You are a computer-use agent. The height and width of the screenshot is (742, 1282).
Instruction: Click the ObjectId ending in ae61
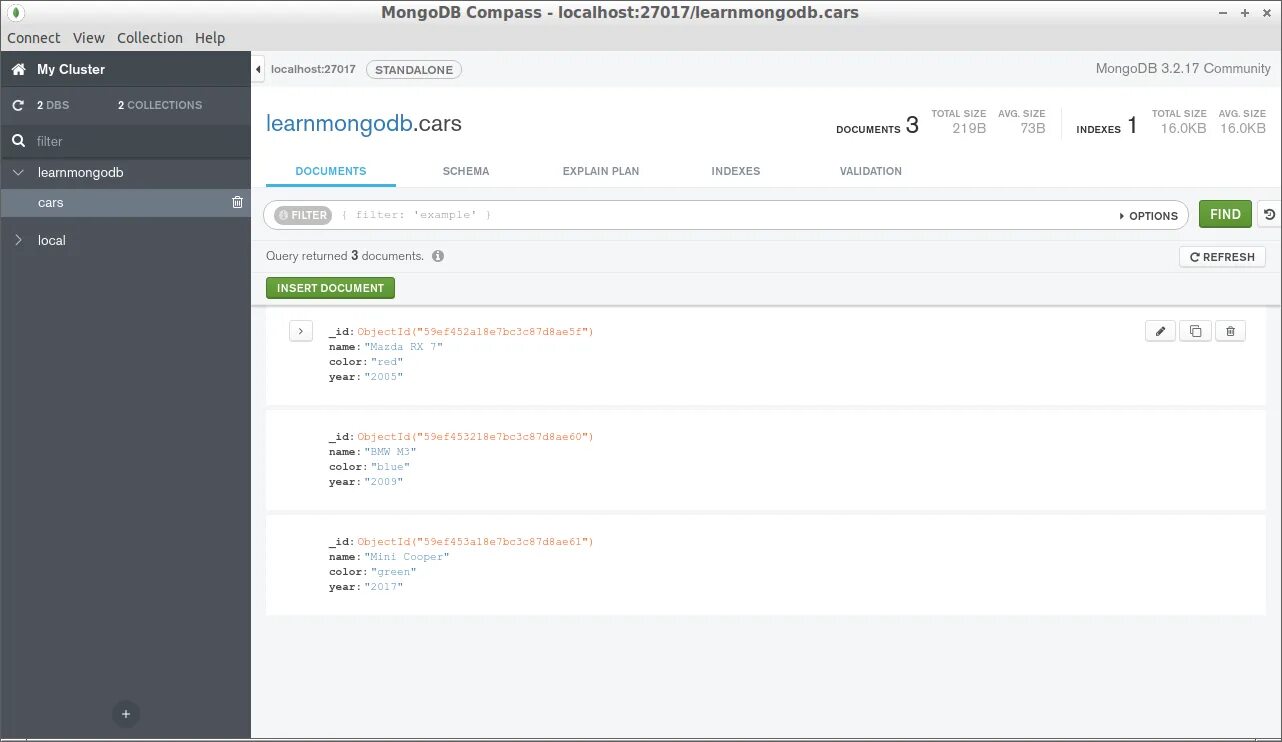pyautogui.click(x=476, y=542)
